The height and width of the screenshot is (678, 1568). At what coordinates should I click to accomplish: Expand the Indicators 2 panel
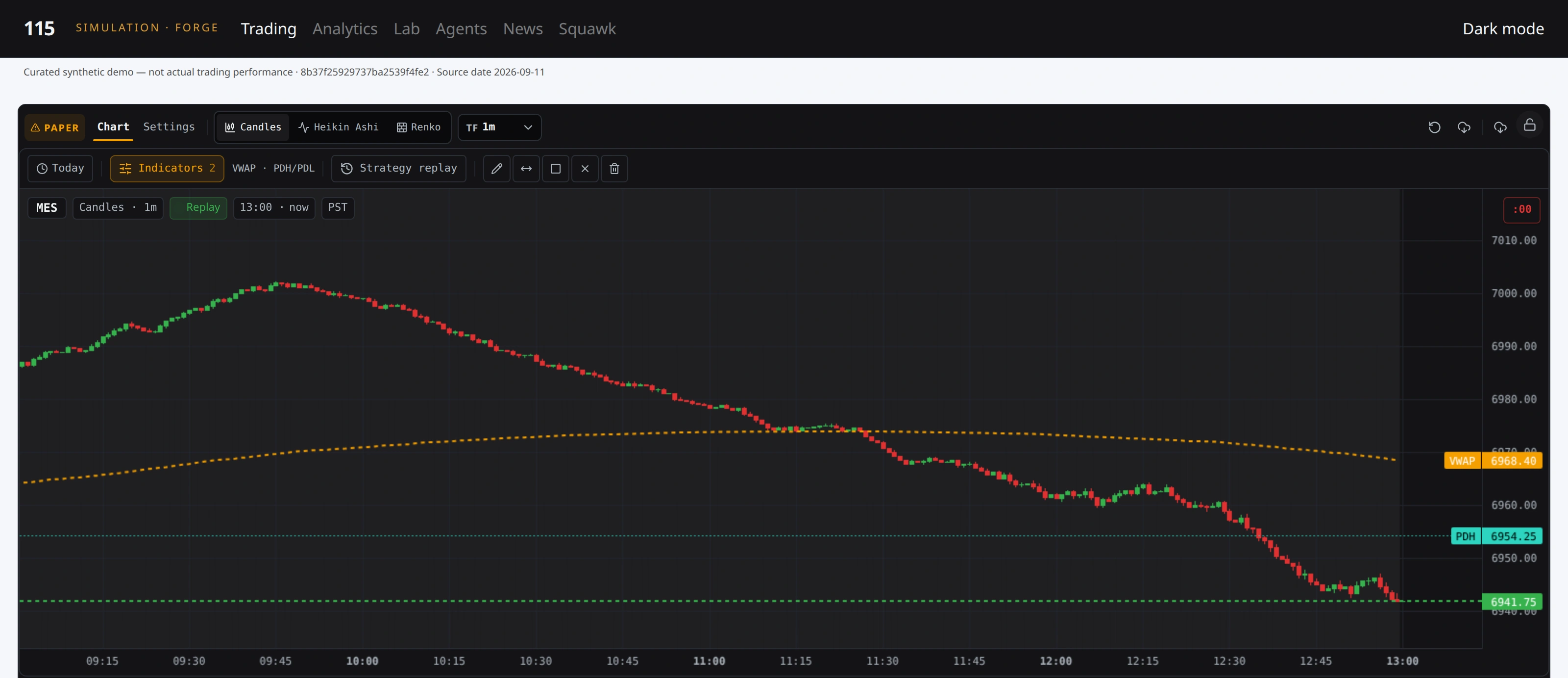click(x=167, y=169)
